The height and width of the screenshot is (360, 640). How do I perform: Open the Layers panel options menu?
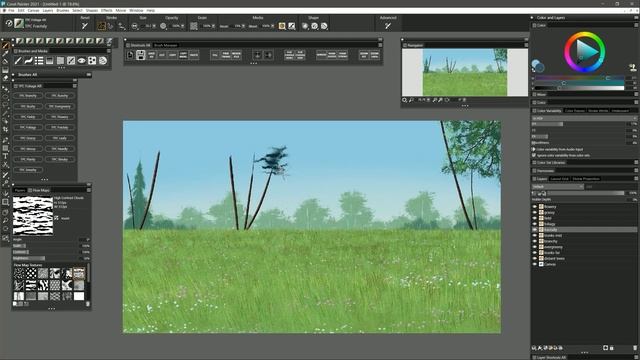(636, 179)
